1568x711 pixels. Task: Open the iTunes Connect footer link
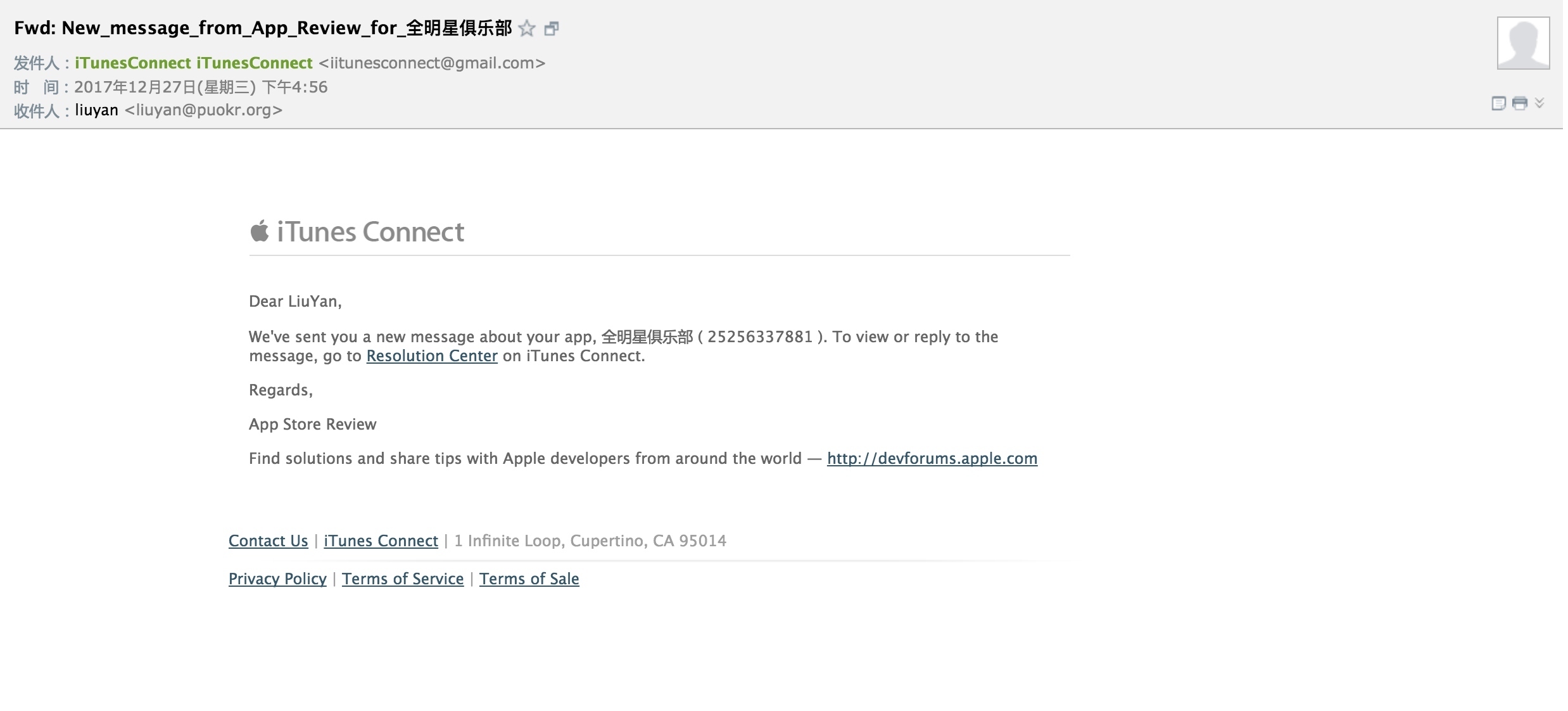tap(381, 541)
